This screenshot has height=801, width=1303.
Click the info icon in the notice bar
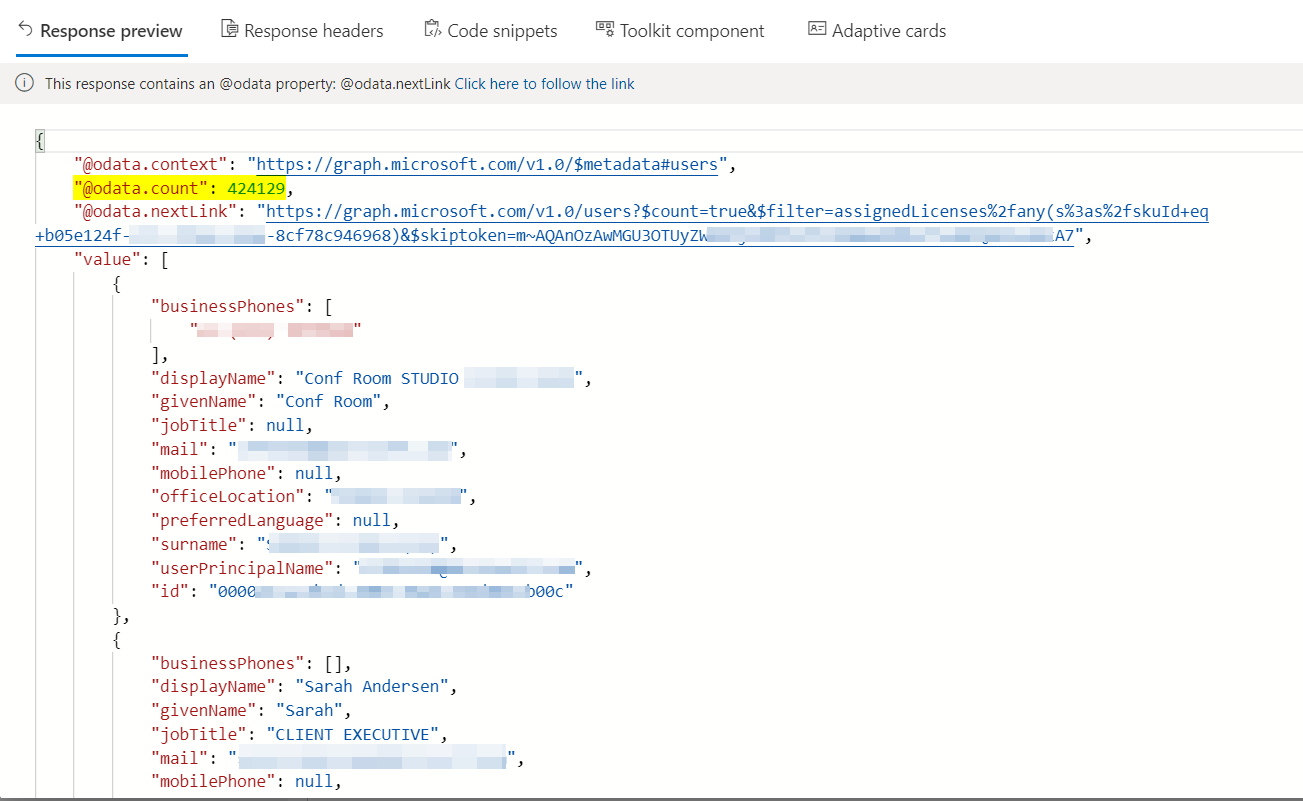(24, 84)
